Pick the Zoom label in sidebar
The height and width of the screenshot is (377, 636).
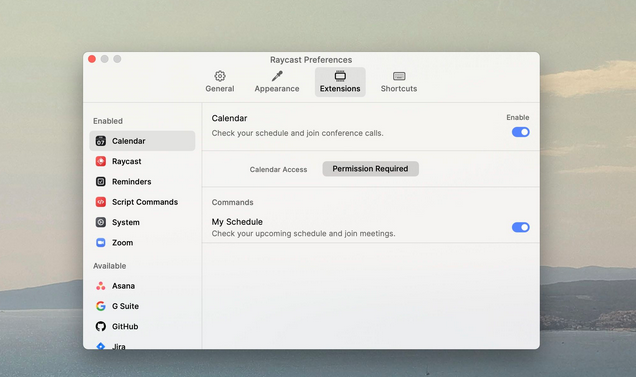click(x=122, y=242)
